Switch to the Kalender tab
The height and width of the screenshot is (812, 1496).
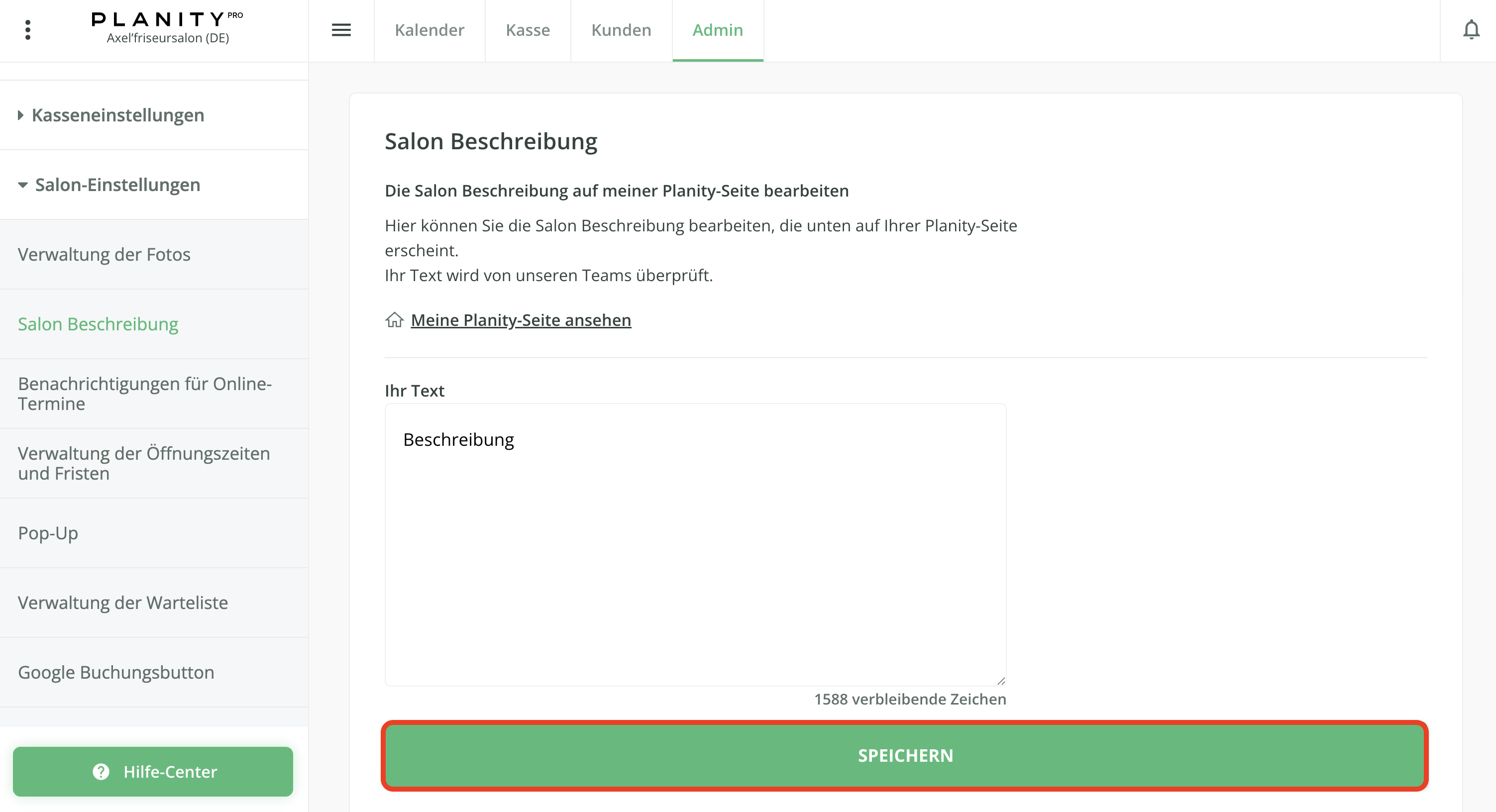(429, 30)
